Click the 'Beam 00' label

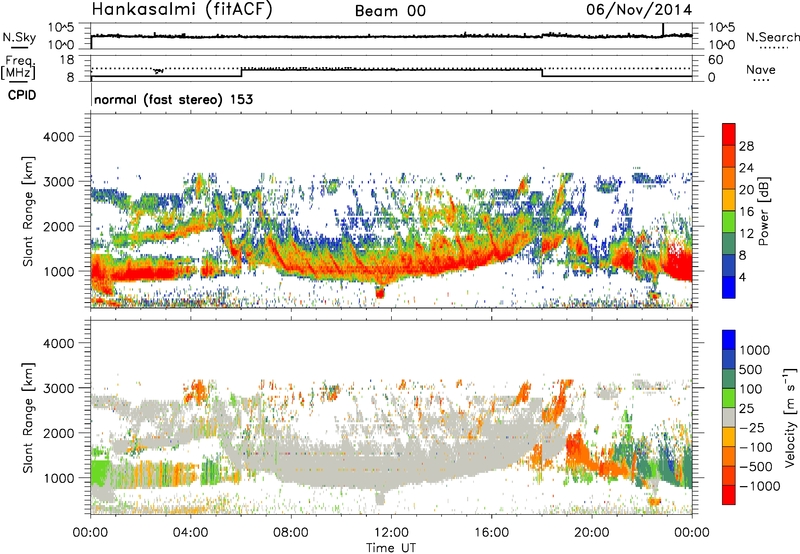click(x=390, y=11)
